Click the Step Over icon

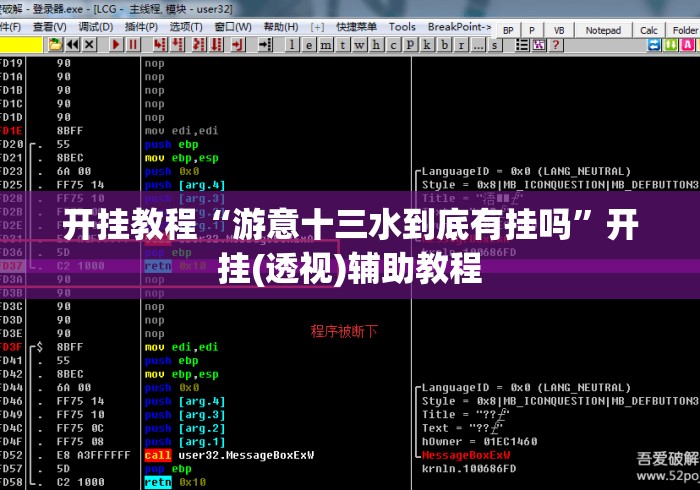point(178,45)
